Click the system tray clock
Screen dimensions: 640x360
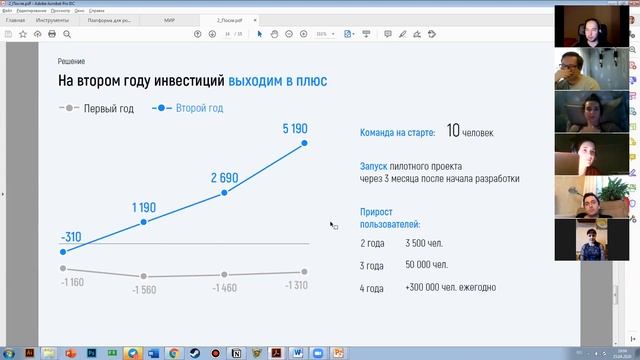click(x=622, y=353)
